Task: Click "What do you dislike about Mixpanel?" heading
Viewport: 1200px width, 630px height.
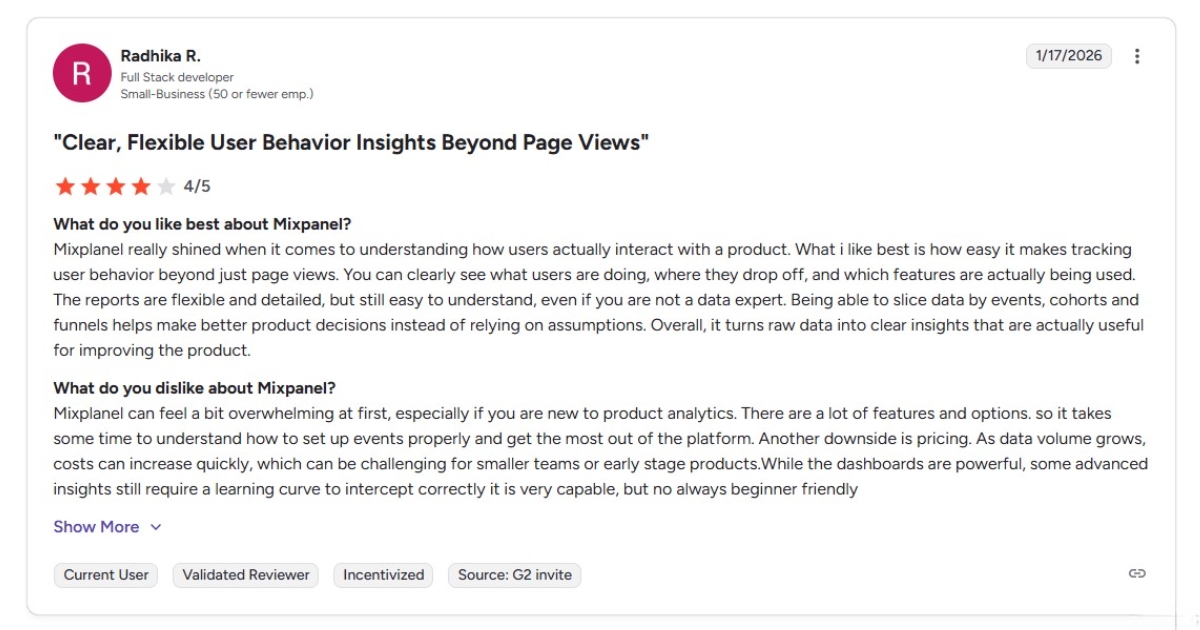Action: coord(194,388)
